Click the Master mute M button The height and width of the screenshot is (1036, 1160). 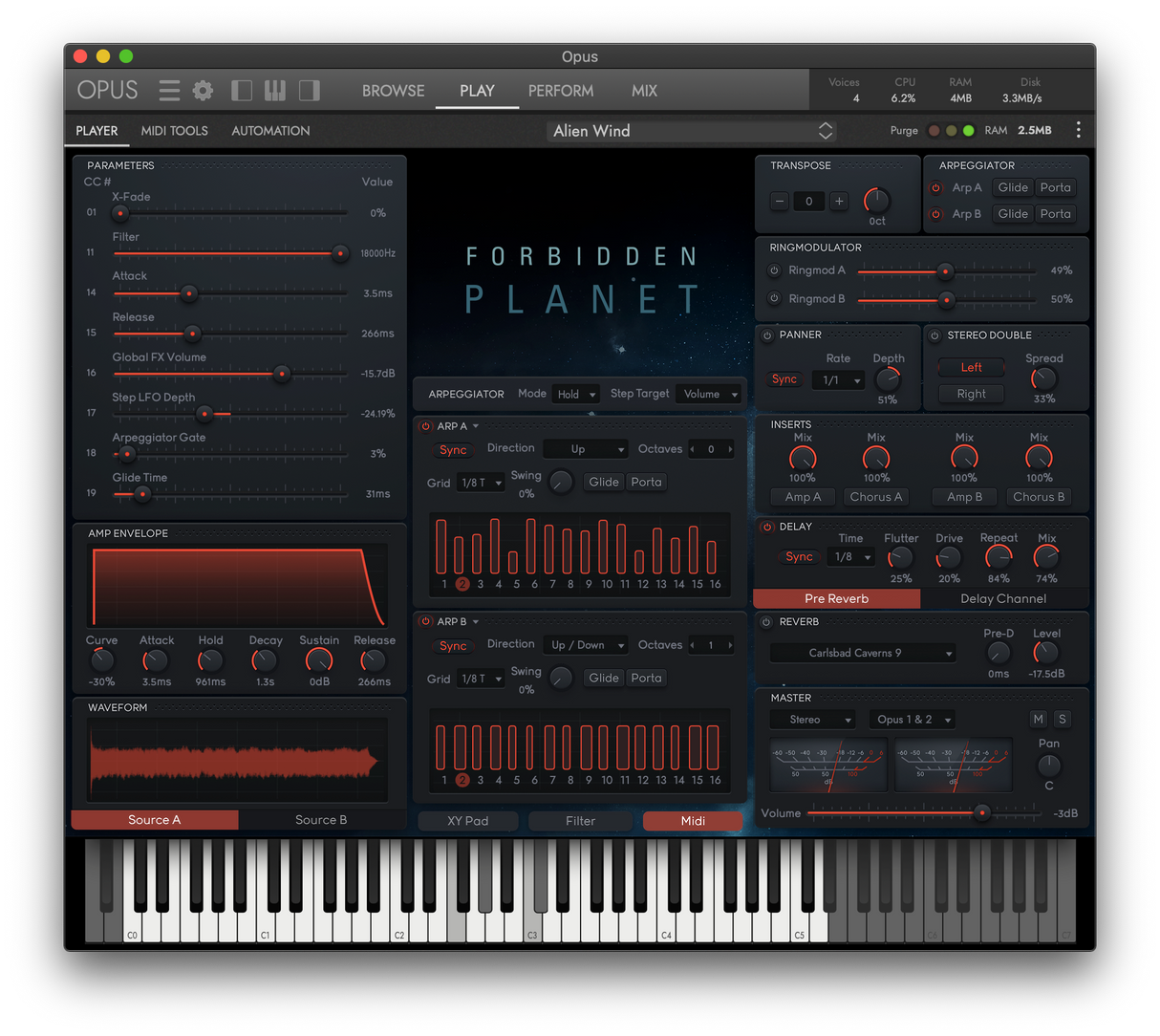(x=1039, y=719)
